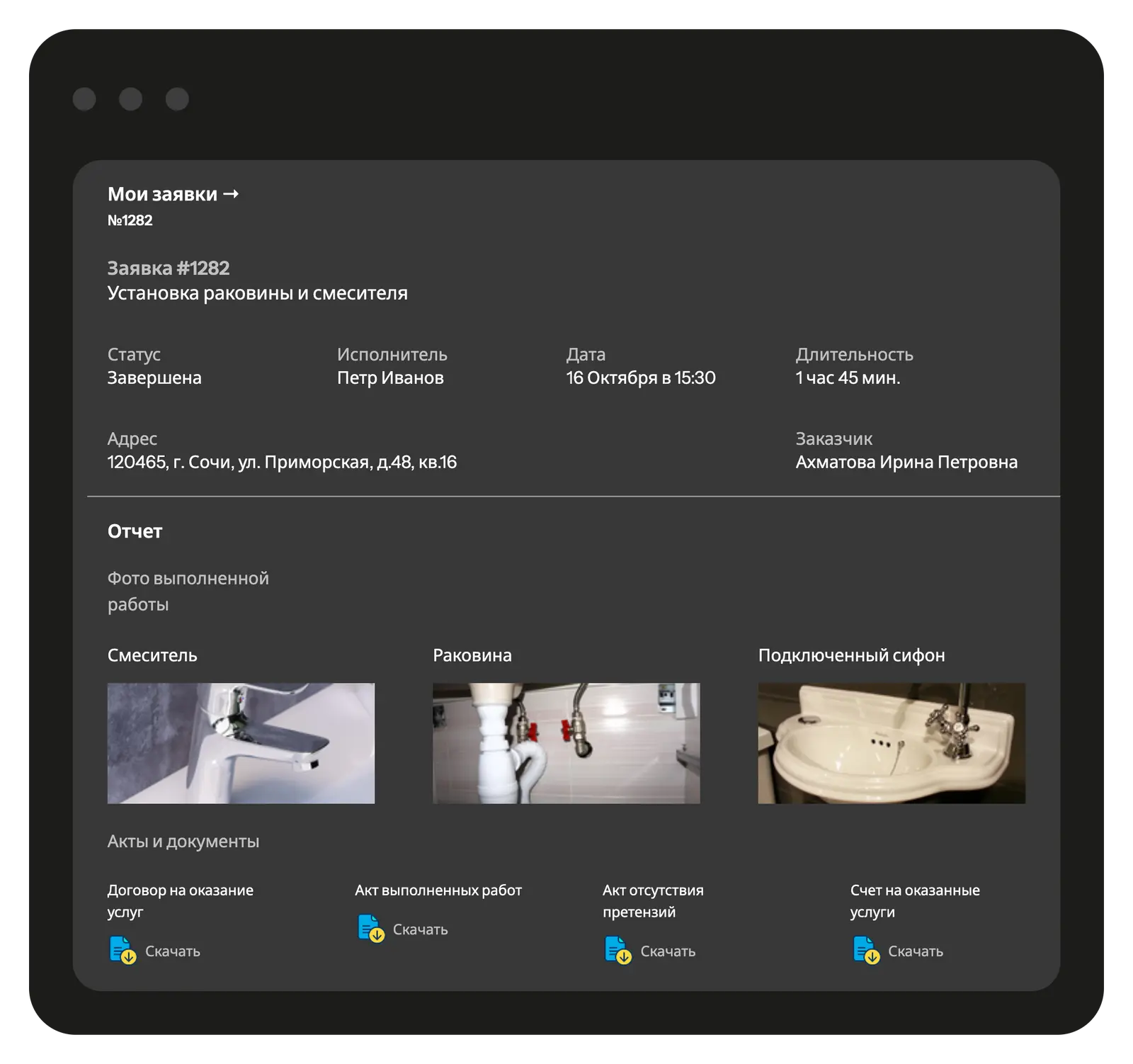Click Скачать text for Договор на оказание услуг
Screen dimensions: 1133x1064
[173, 951]
